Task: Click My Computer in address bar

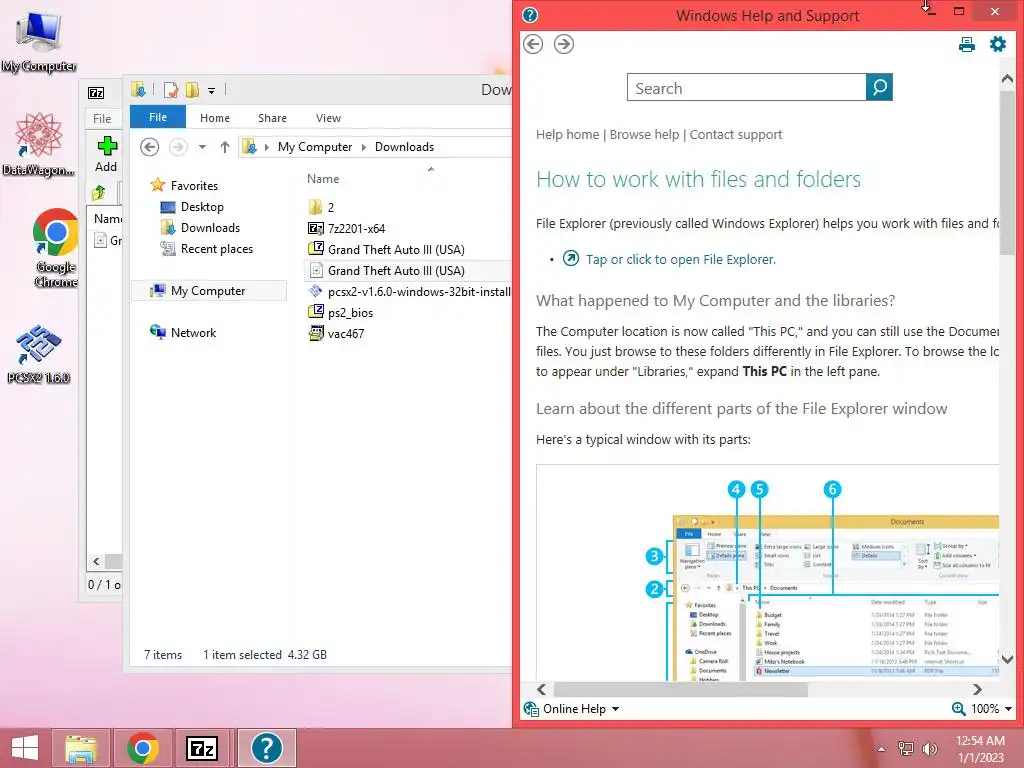Action: pyautogui.click(x=315, y=147)
